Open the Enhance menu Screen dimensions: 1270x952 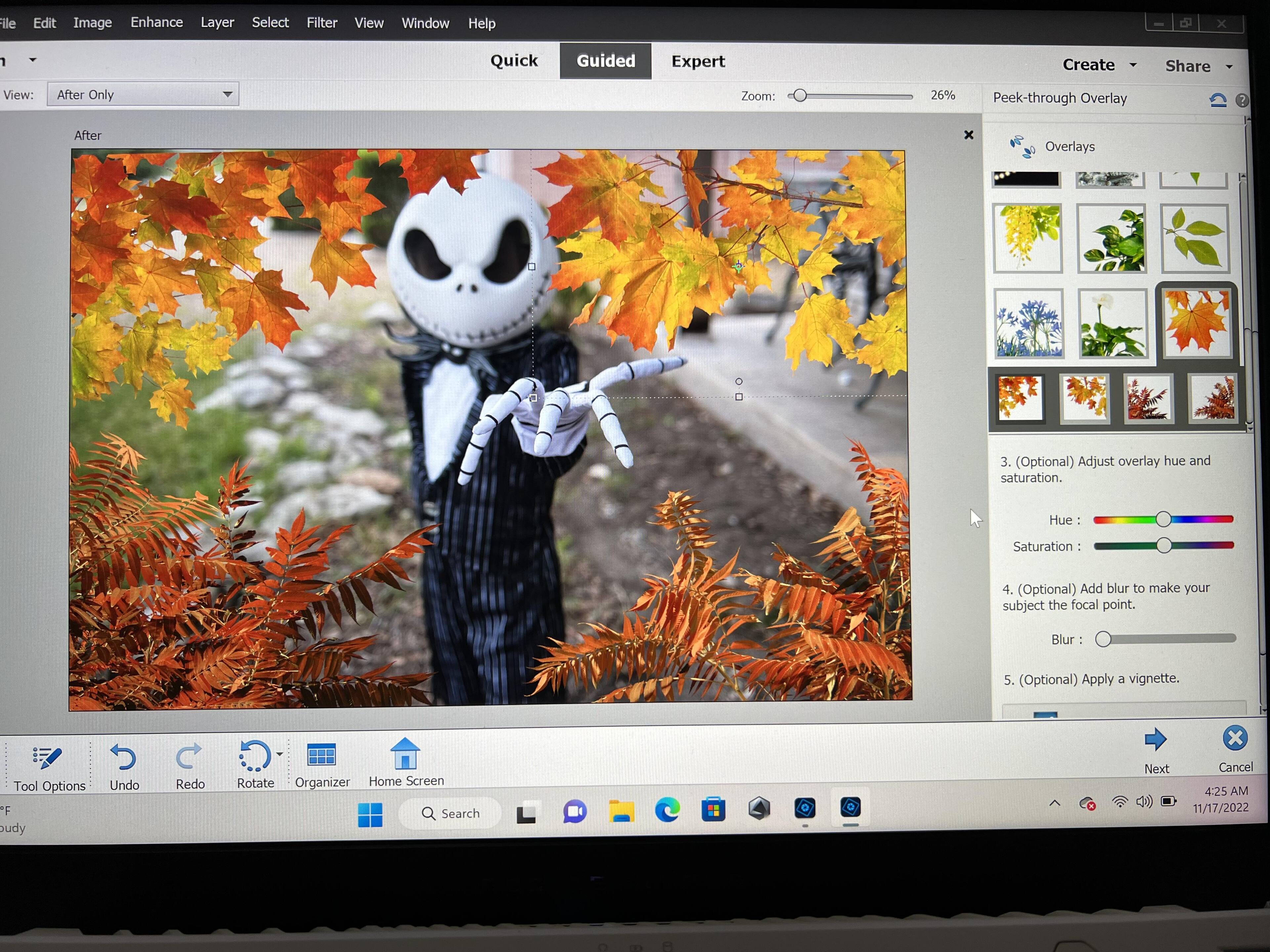point(156,22)
